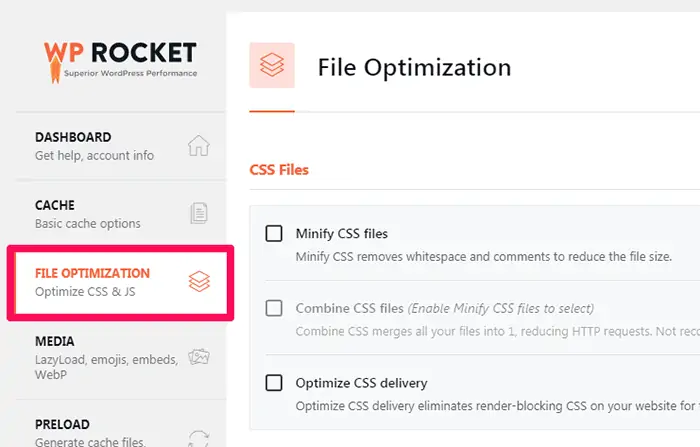The width and height of the screenshot is (700, 447).
Task: Click the Cache document icon
Action: point(199,213)
